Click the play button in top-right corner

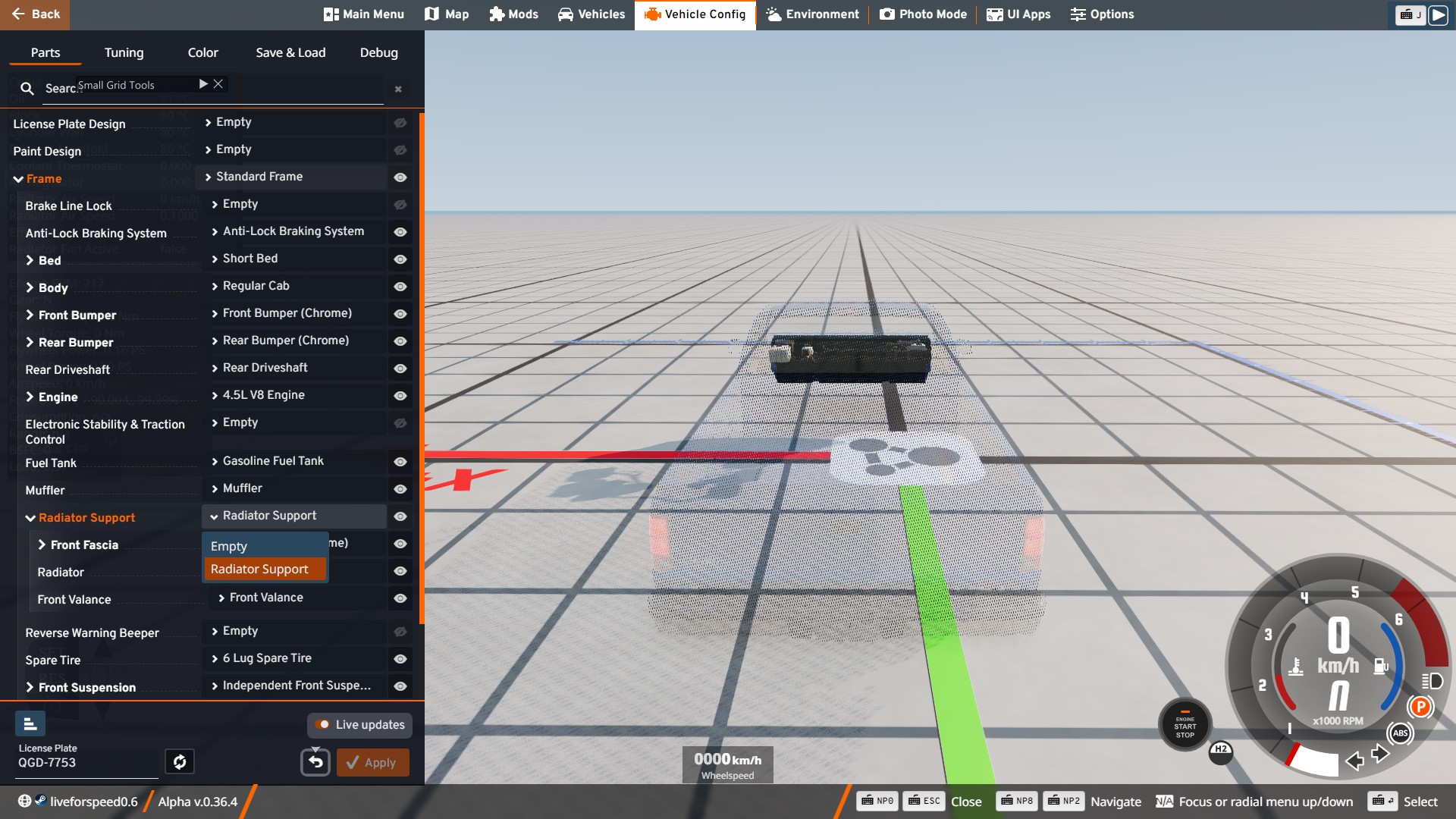click(1438, 14)
